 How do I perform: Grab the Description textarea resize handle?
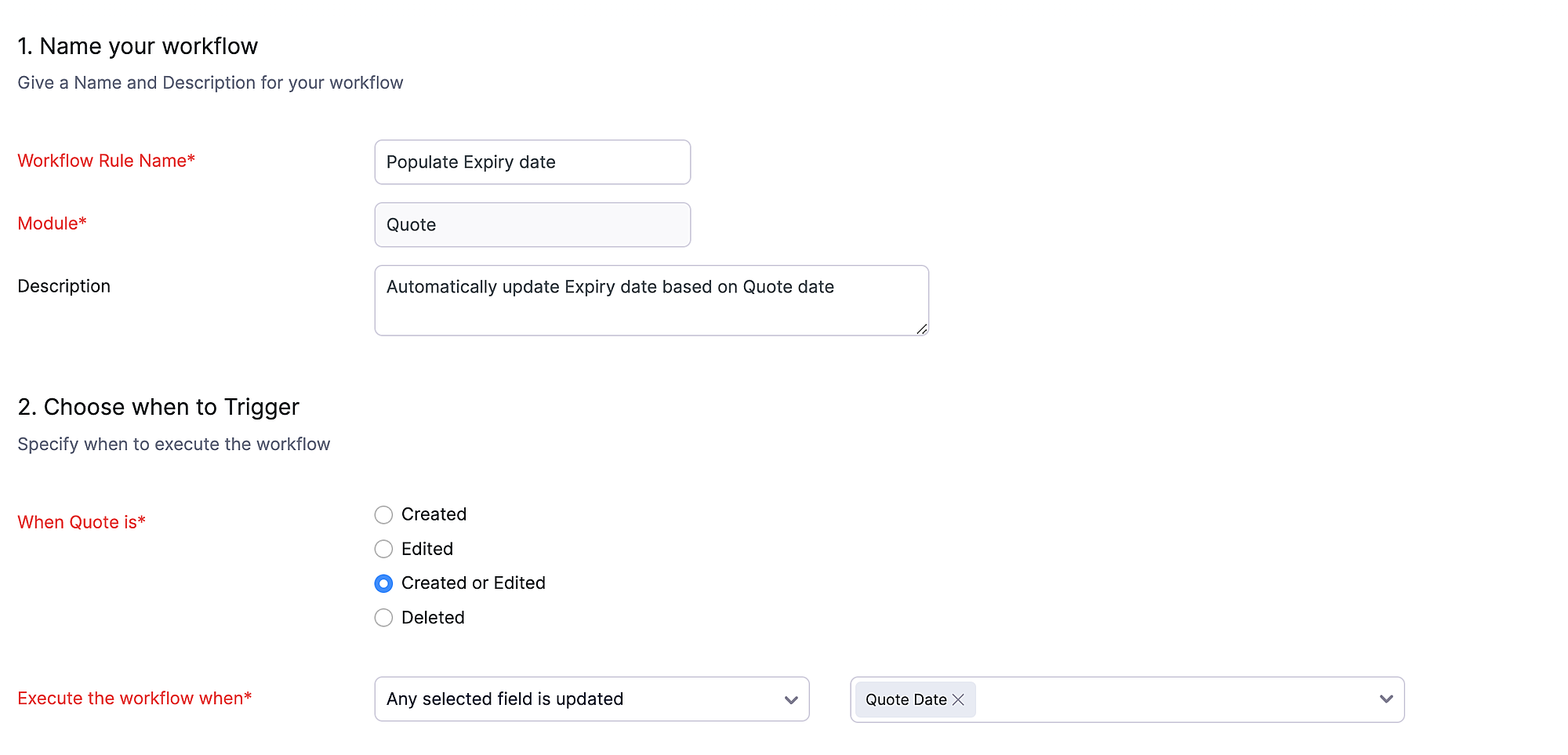pos(922,329)
